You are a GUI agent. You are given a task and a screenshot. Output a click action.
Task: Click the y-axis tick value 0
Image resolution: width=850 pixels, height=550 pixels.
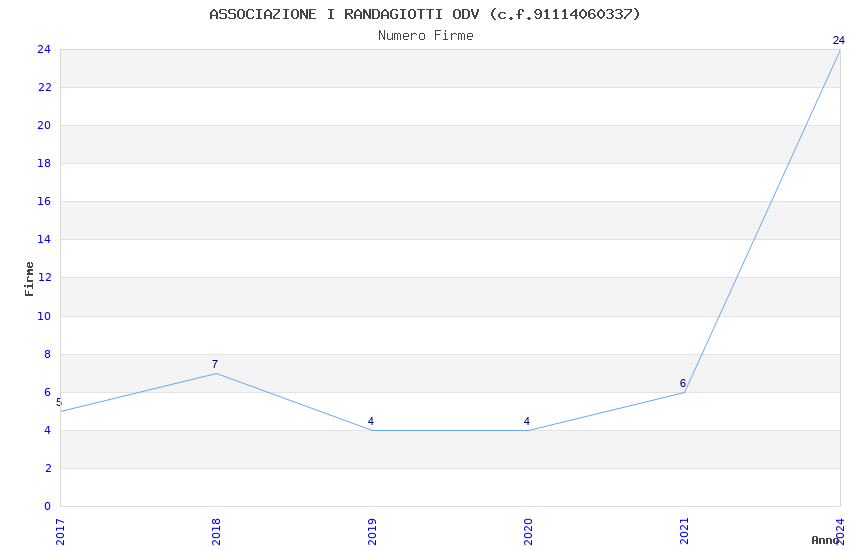(x=48, y=506)
